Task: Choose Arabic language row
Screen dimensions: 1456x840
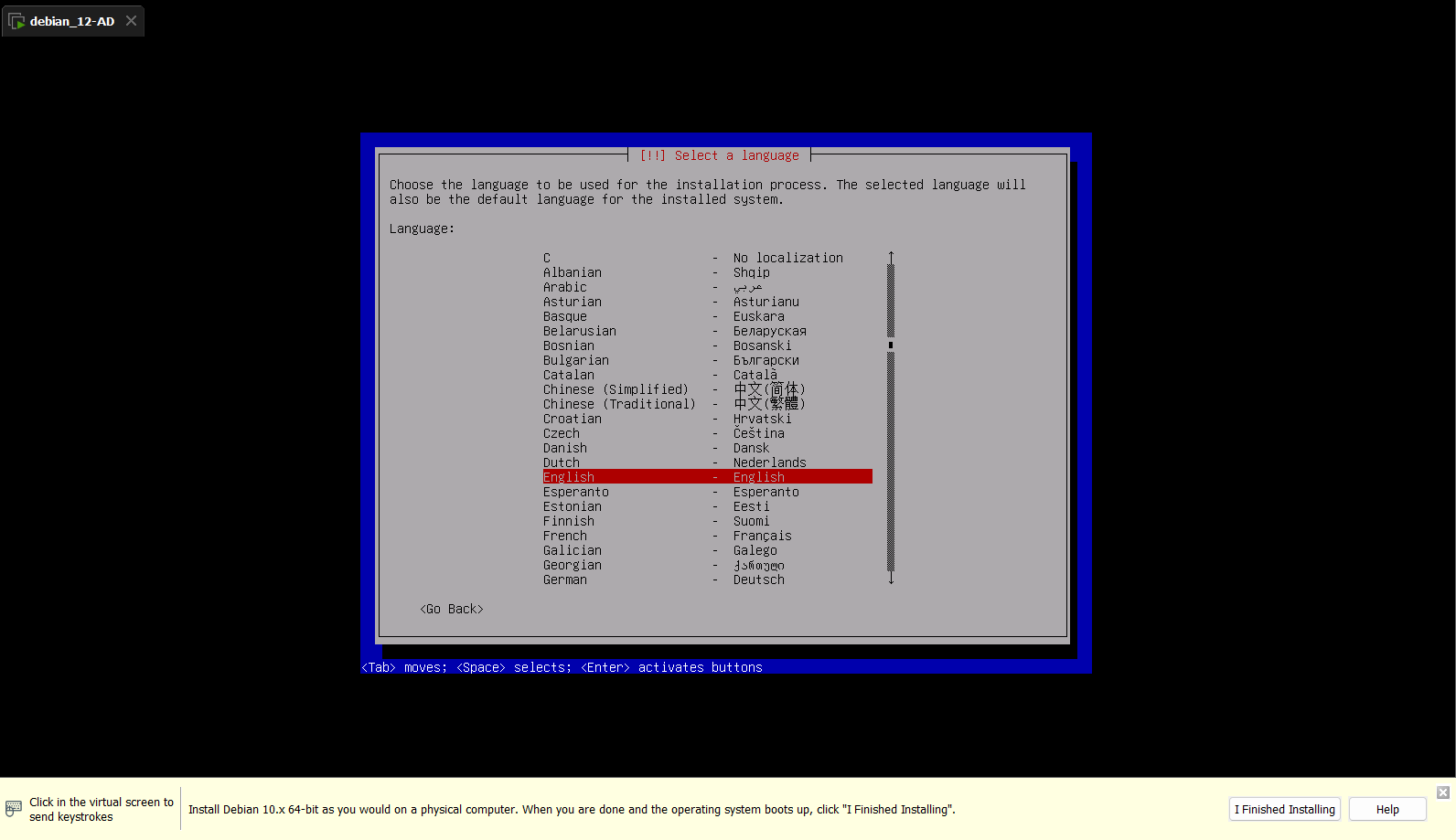Action: click(707, 287)
